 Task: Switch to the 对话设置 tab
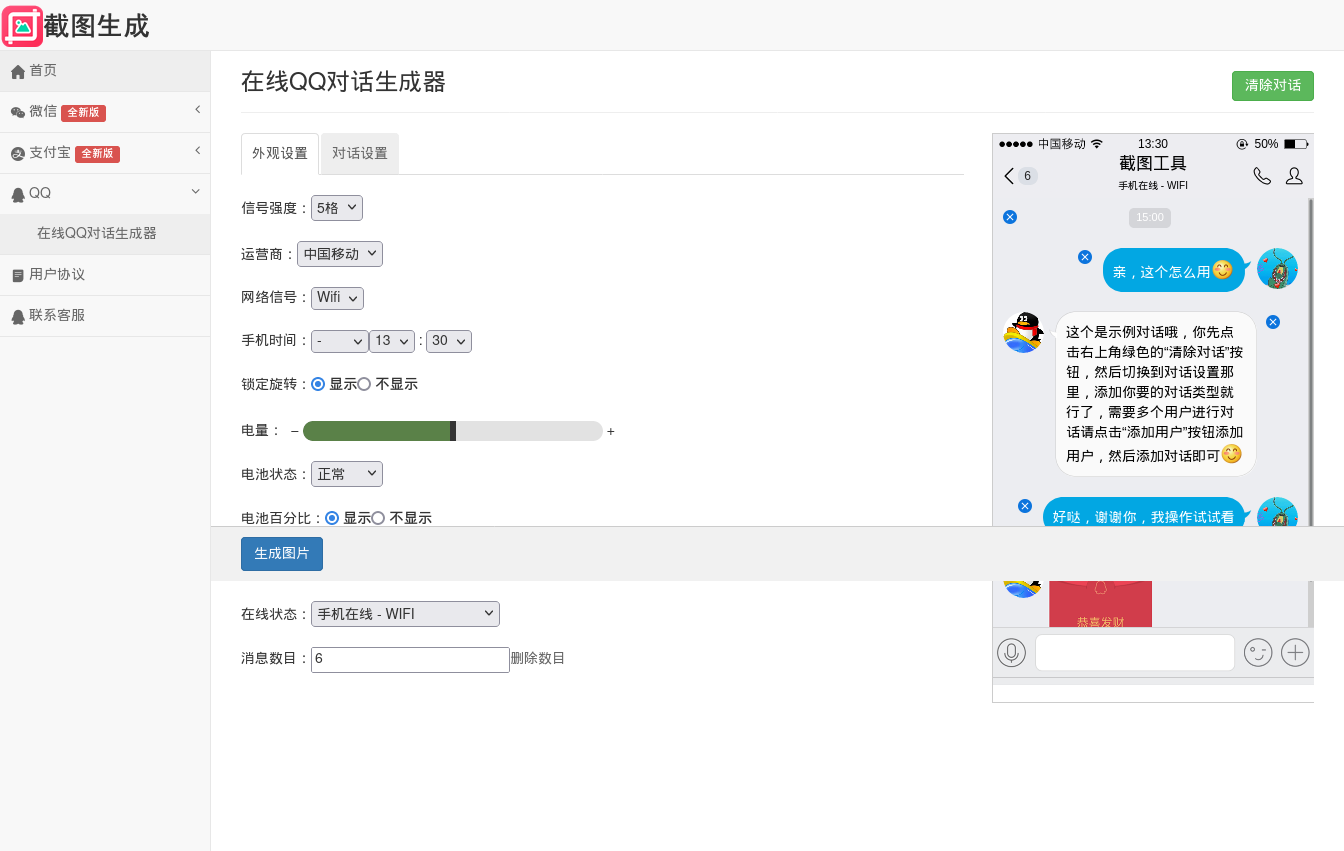pyautogui.click(x=360, y=154)
